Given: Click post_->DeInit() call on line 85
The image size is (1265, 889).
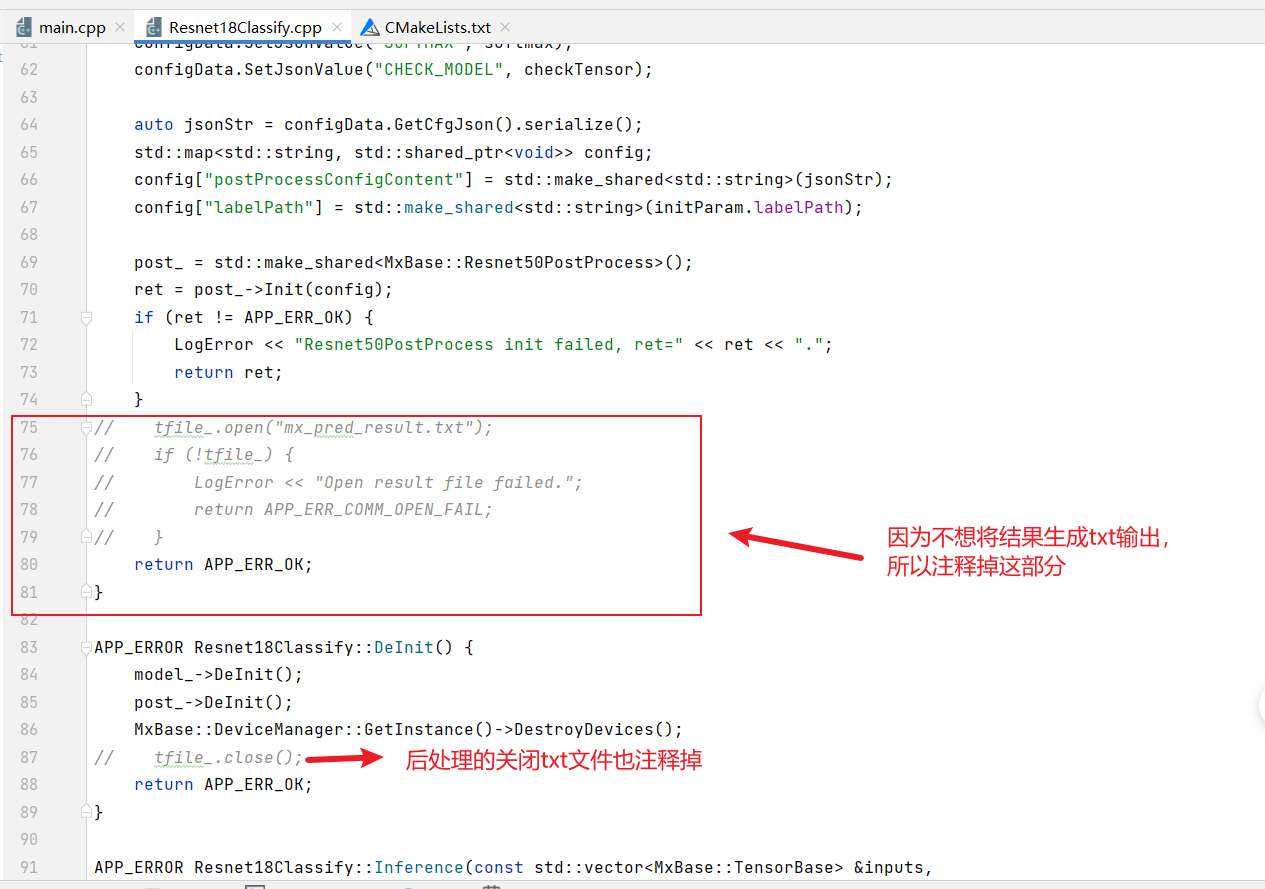Looking at the screenshot, I should 214,702.
